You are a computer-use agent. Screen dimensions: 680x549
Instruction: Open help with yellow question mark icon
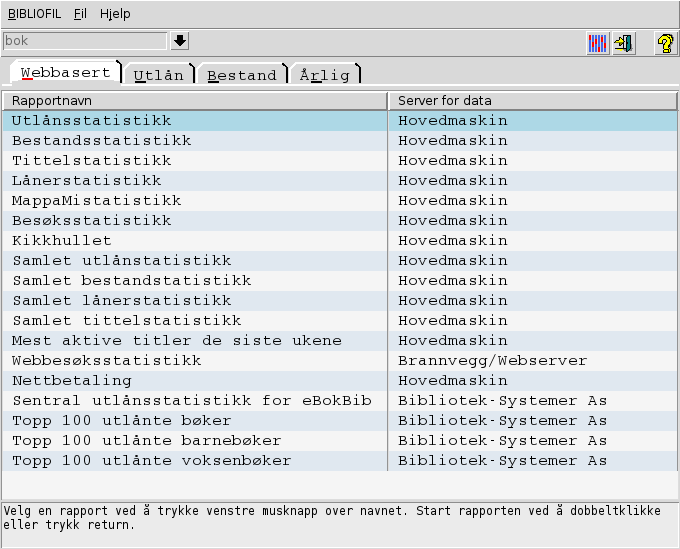pyautogui.click(x=665, y=43)
